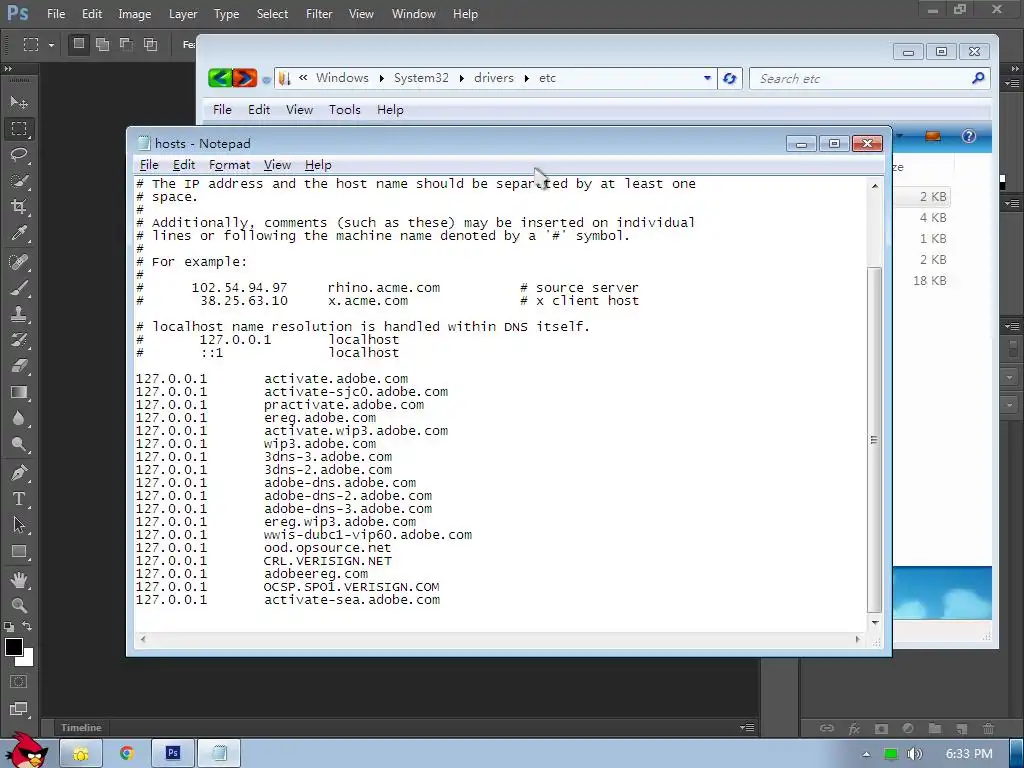Open Explorer help question mark button
The width and height of the screenshot is (1024, 768).
(968, 136)
